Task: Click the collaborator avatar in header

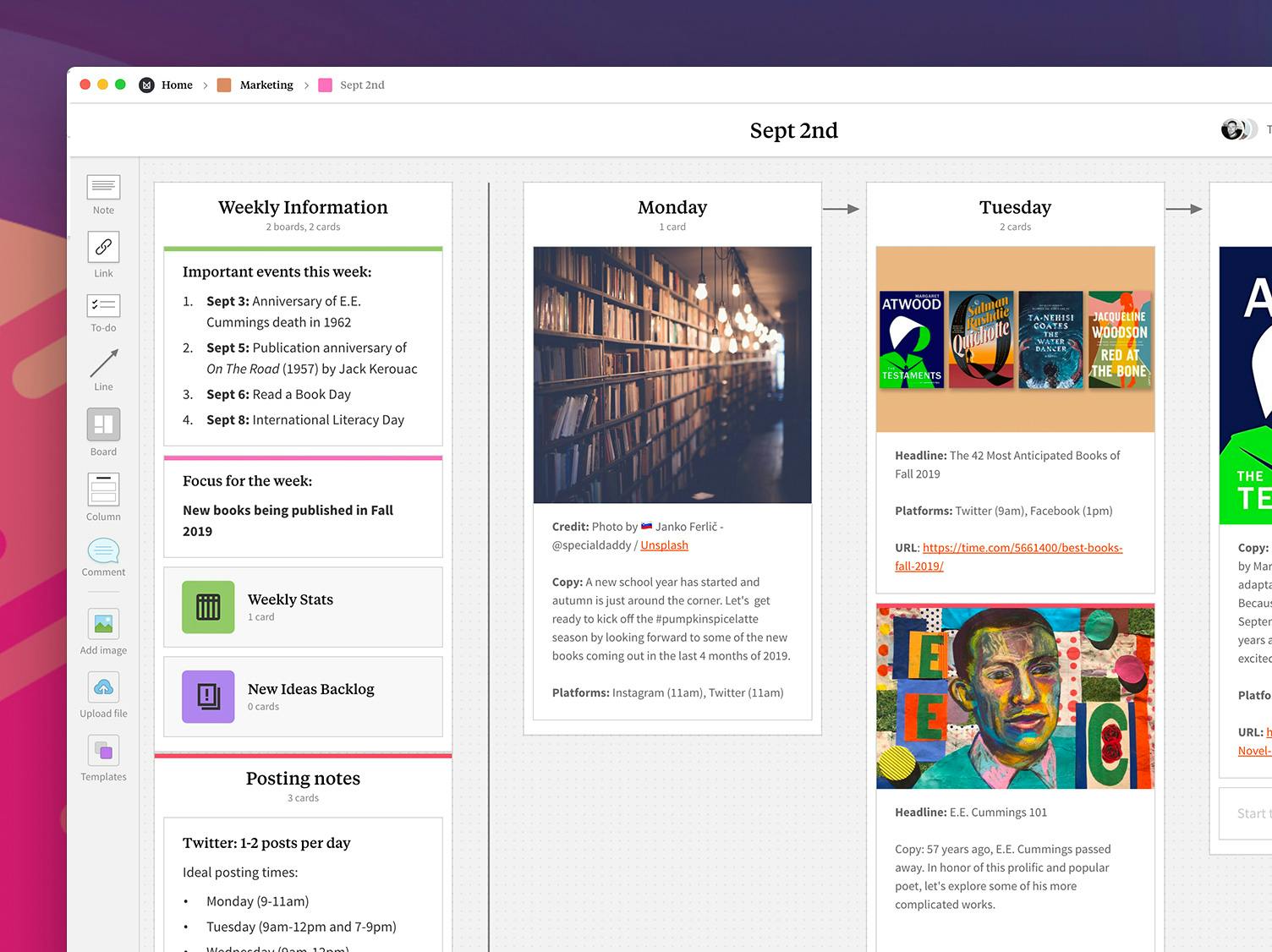Action: pos(1234,129)
